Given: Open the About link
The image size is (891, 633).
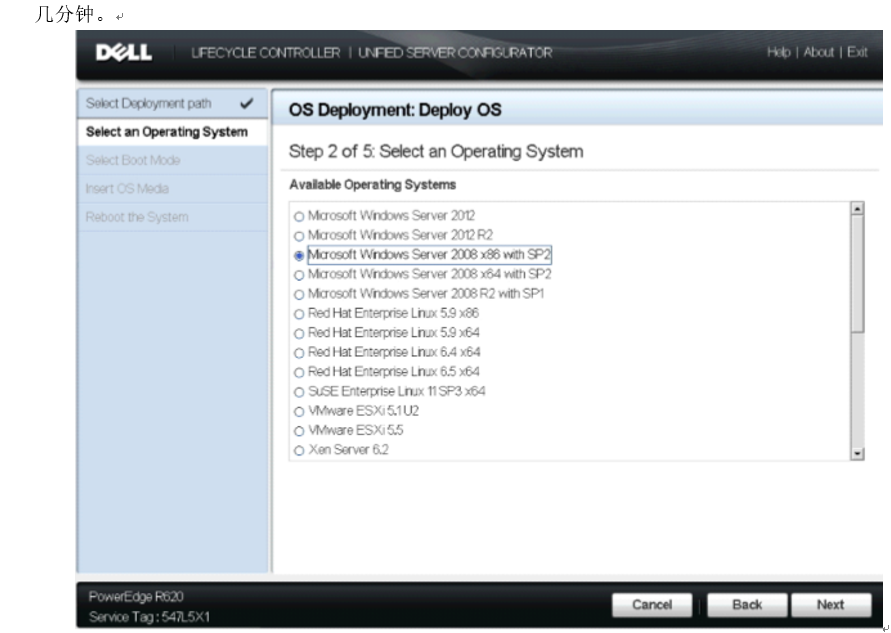Looking at the screenshot, I should point(818,52).
